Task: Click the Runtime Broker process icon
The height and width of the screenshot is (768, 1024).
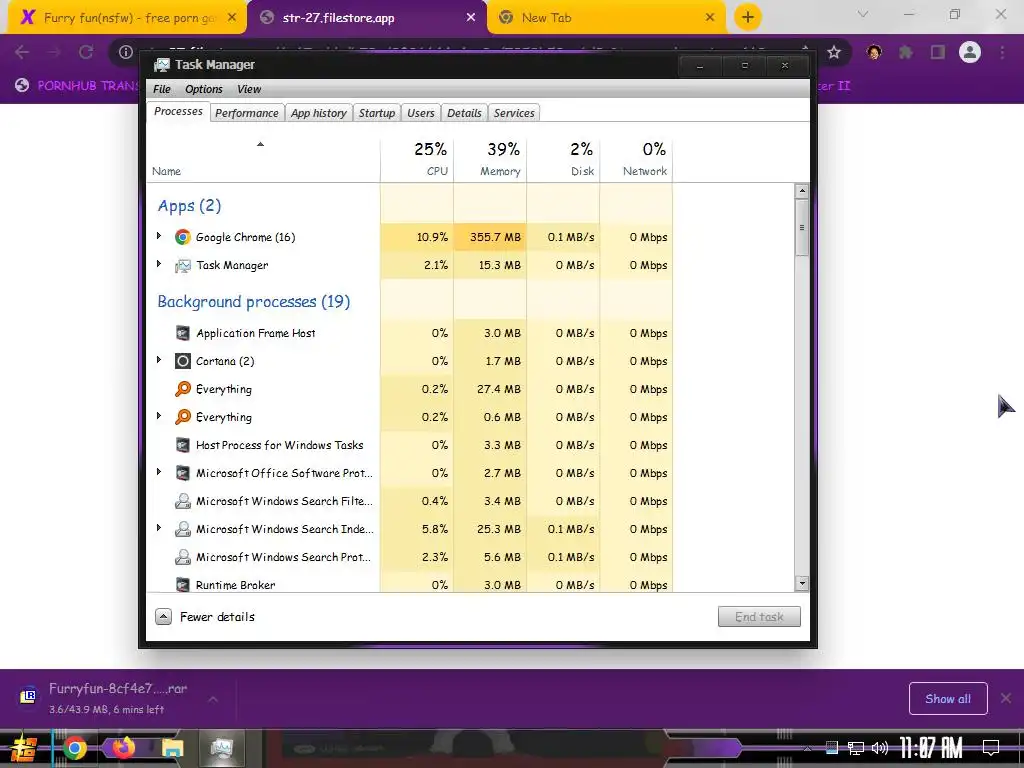Action: click(183, 584)
